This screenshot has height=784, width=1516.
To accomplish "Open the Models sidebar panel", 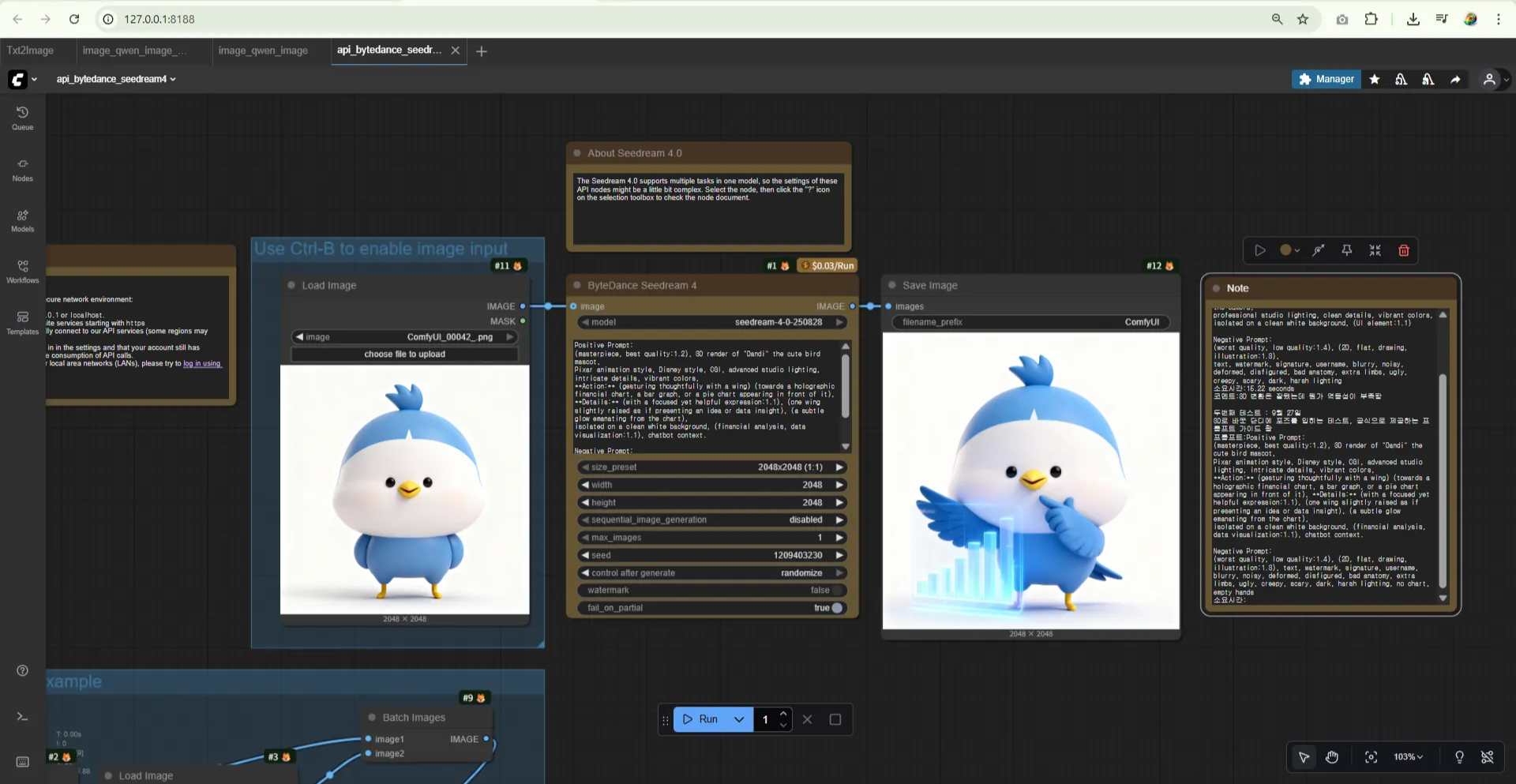I will (22, 220).
